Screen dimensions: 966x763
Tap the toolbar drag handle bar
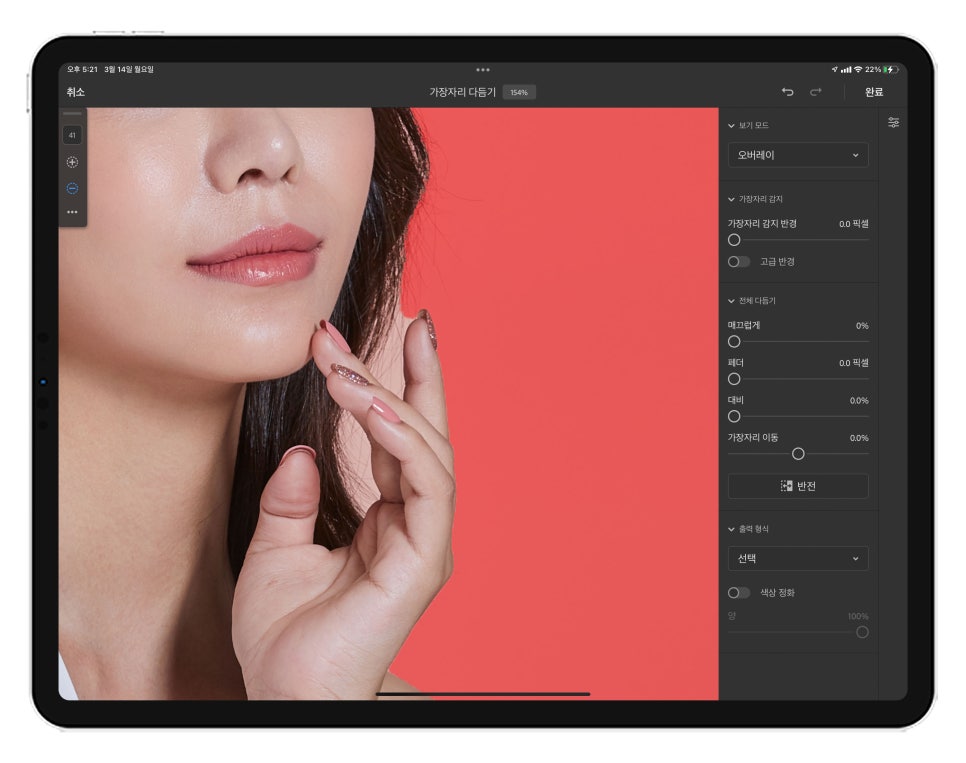pos(72,114)
